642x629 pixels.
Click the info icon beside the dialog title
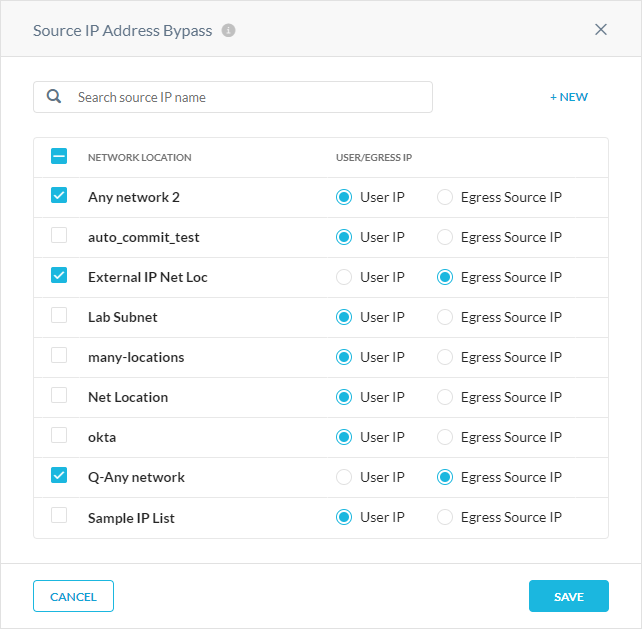229,30
